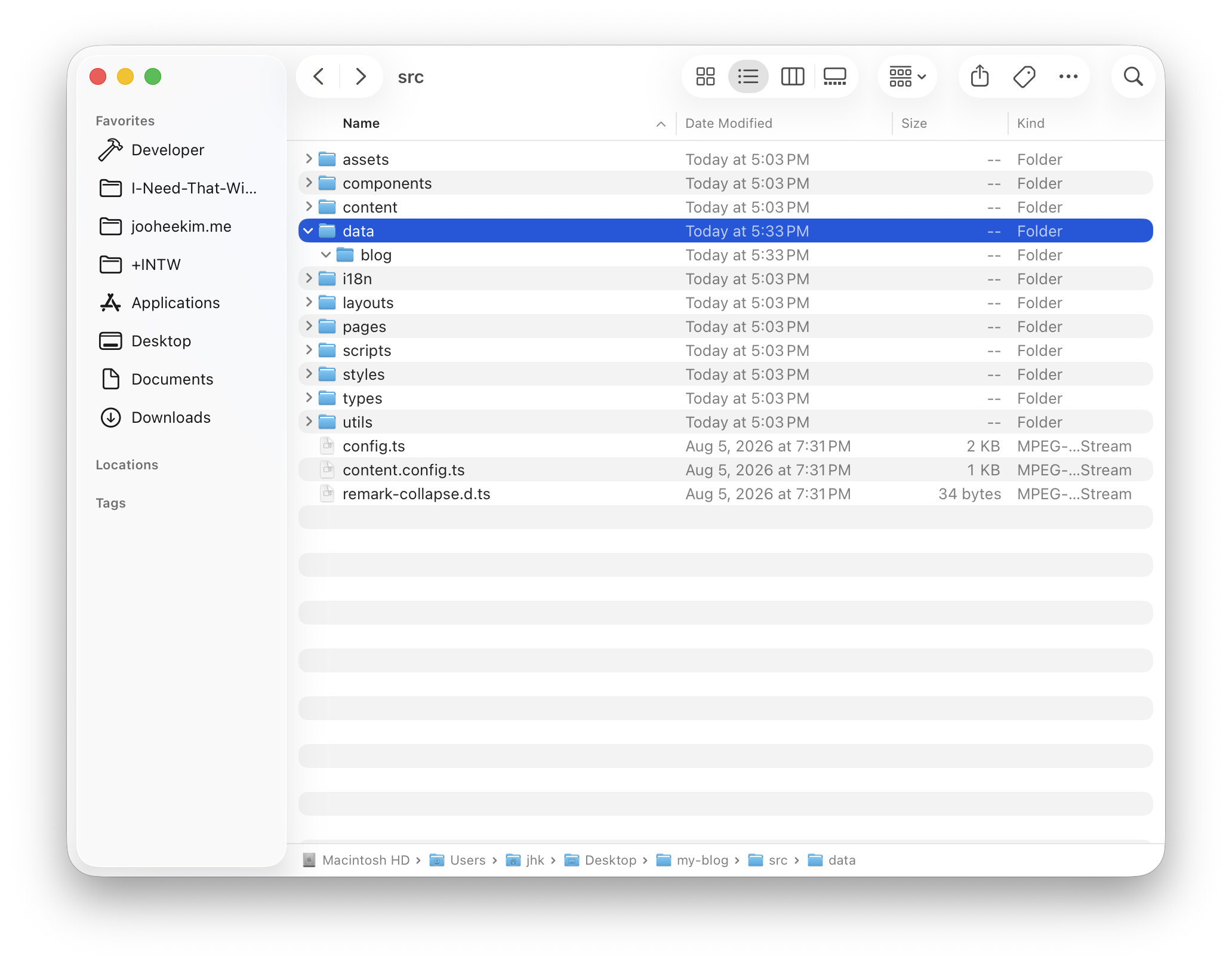The height and width of the screenshot is (965, 1232).
Task: Expand the i18n folder
Action: click(x=309, y=278)
